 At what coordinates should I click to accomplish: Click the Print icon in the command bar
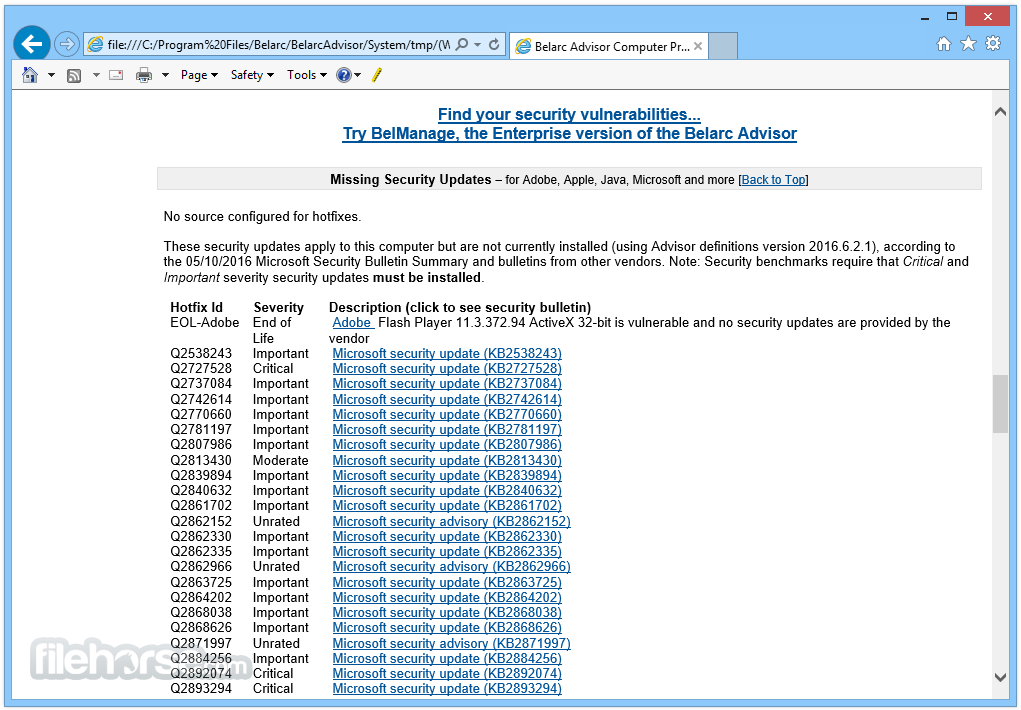pyautogui.click(x=144, y=76)
